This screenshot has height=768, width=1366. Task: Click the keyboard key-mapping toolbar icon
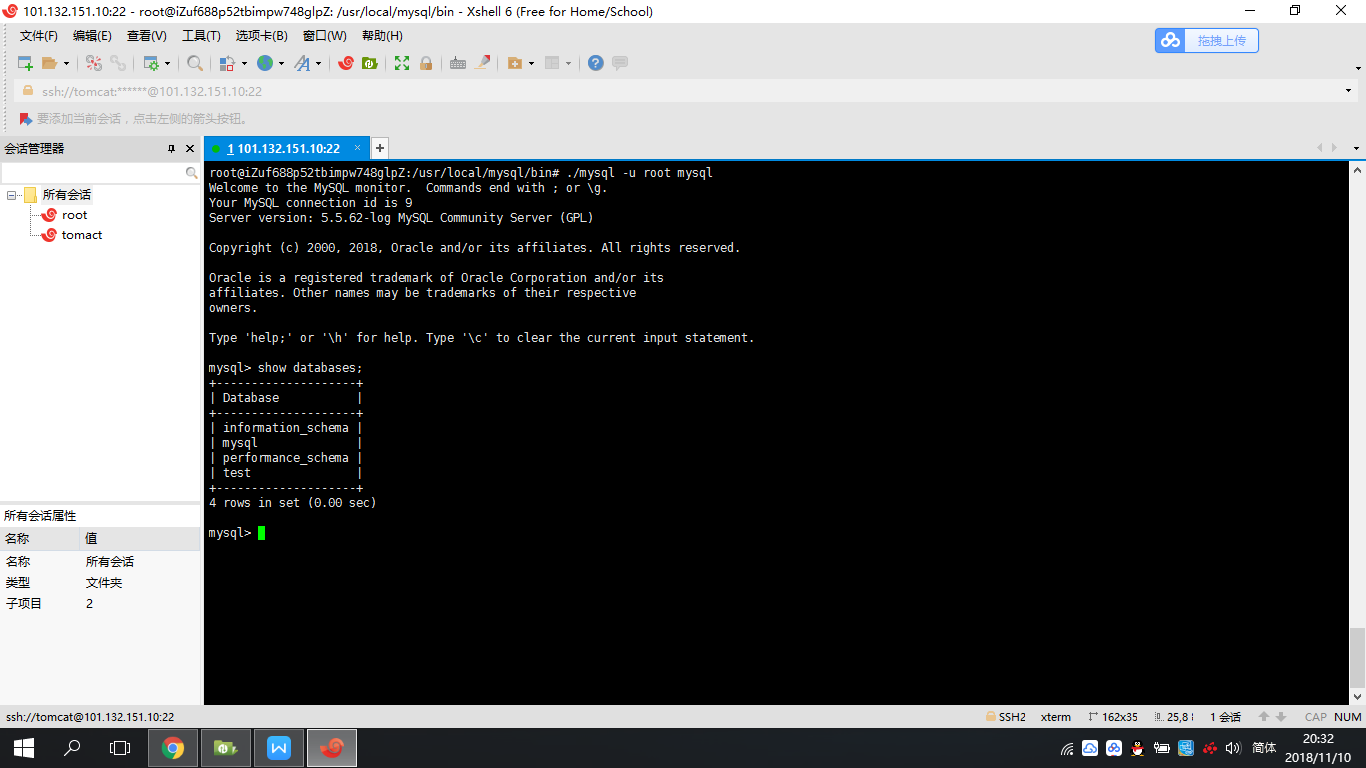click(458, 63)
